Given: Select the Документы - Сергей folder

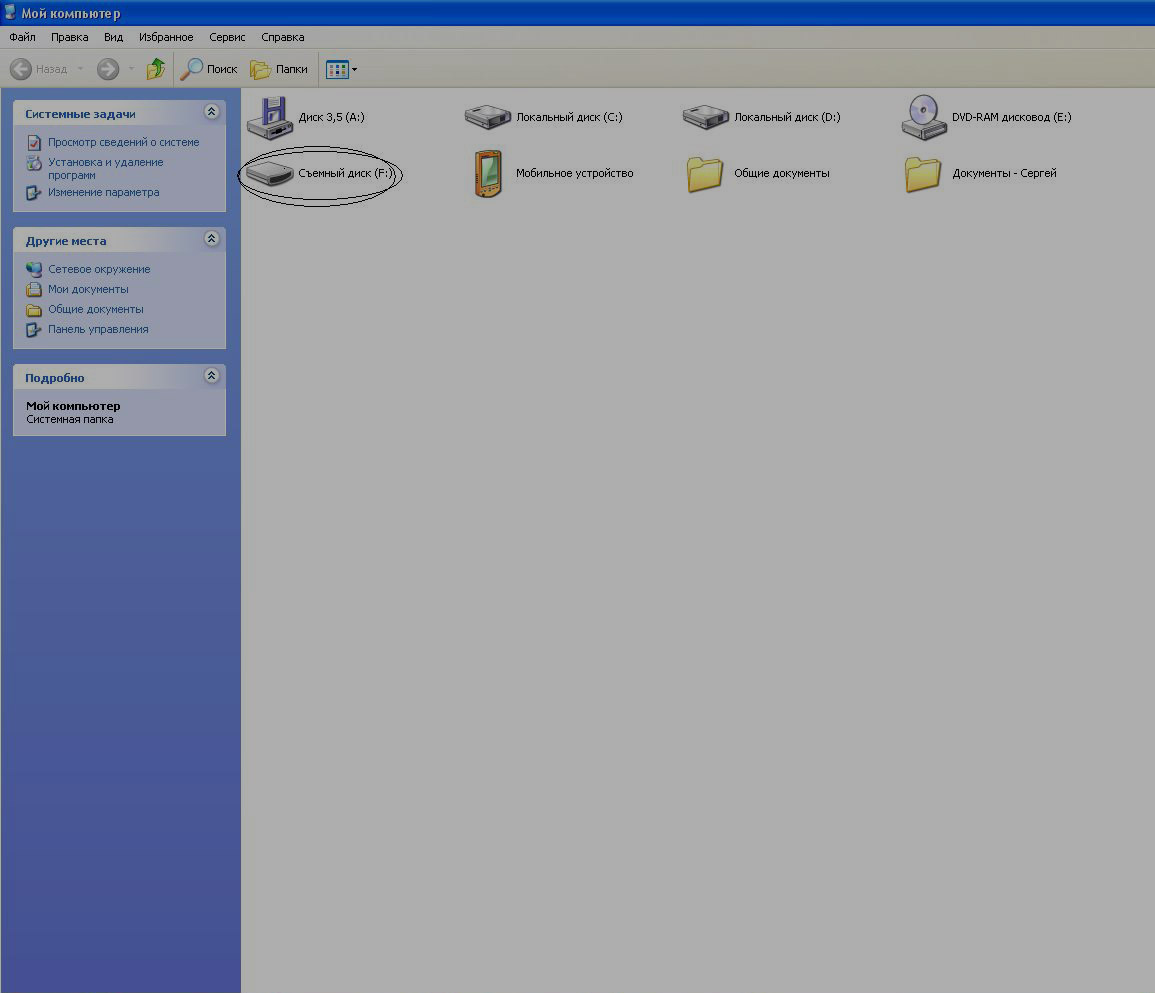Looking at the screenshot, I should 923,174.
